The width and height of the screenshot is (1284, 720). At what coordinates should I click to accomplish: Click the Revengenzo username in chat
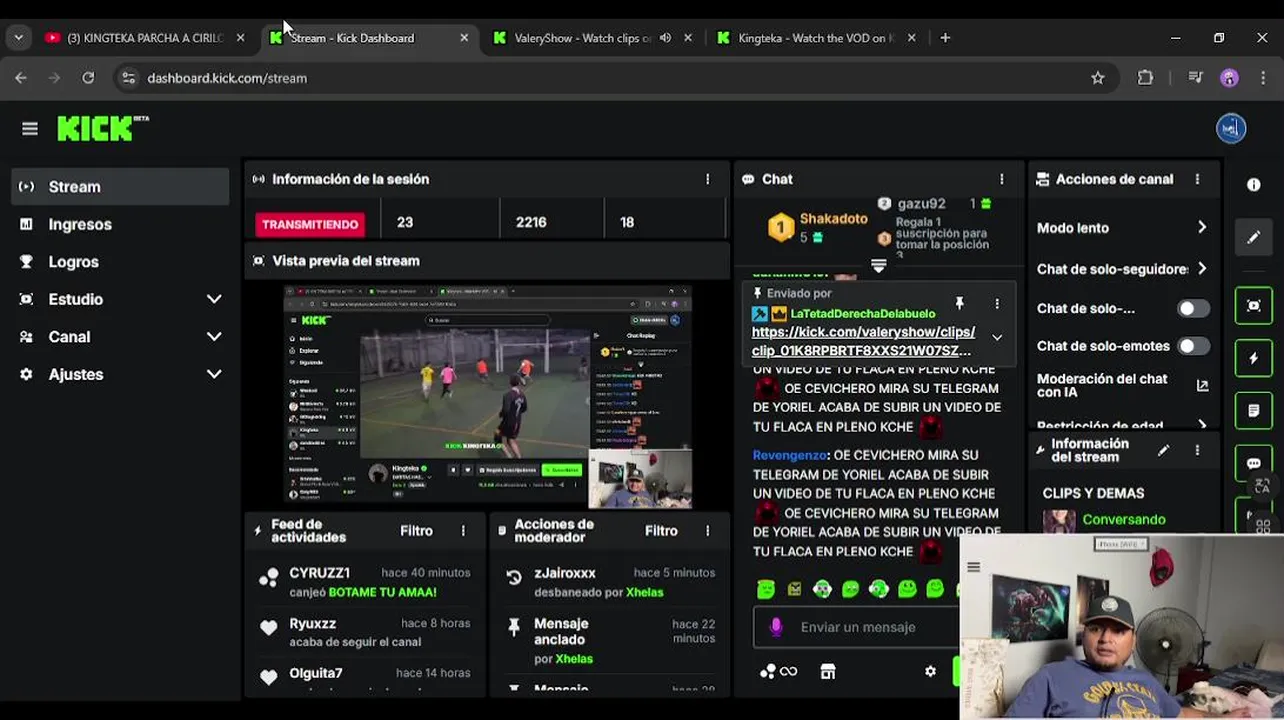click(789, 455)
